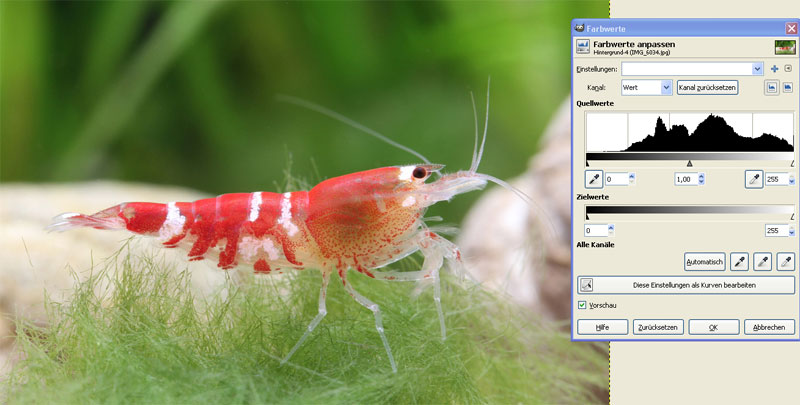Image resolution: width=800 pixels, height=405 pixels.
Task: Click Diese Einstellungen als Kurven bearbeiten
Action: click(686, 285)
